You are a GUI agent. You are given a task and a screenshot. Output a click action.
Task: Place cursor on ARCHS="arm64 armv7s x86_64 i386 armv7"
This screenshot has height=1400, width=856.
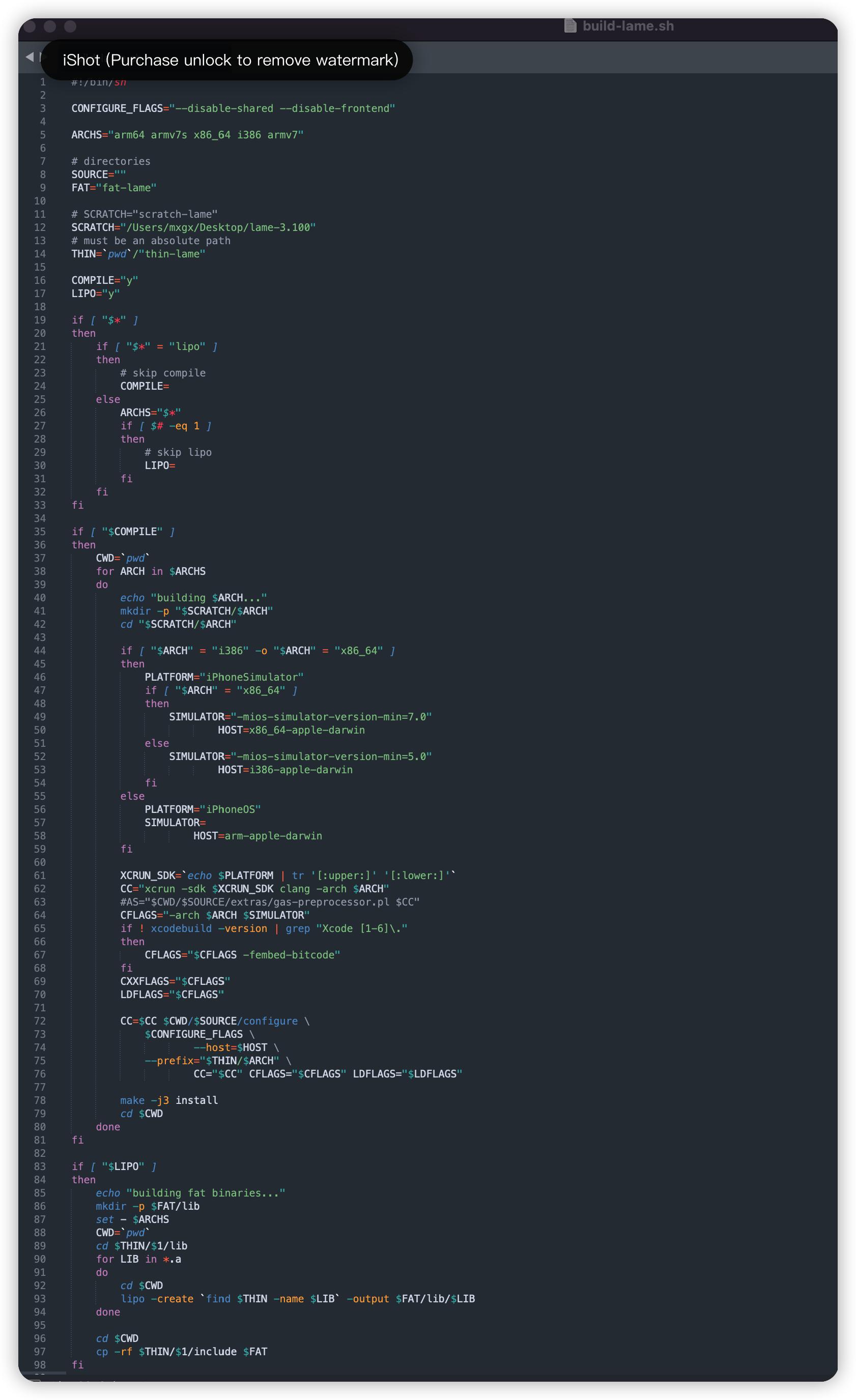[188, 135]
